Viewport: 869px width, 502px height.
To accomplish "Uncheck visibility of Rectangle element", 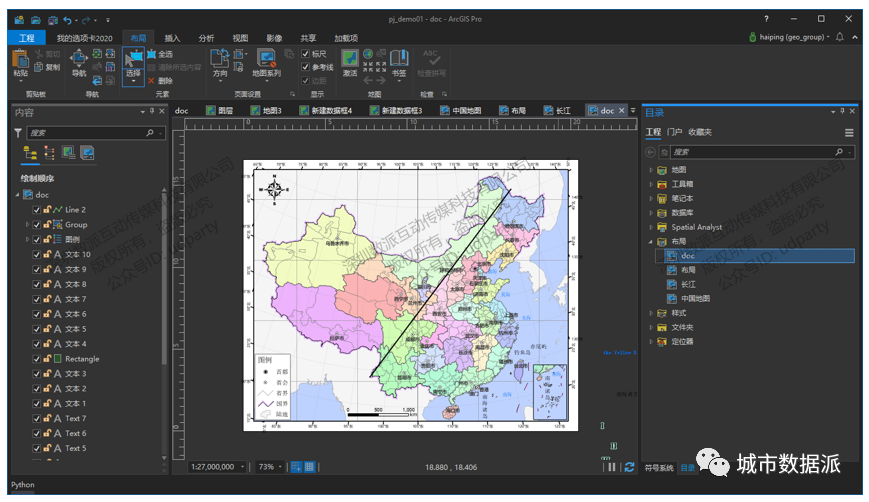I will tap(37, 359).
